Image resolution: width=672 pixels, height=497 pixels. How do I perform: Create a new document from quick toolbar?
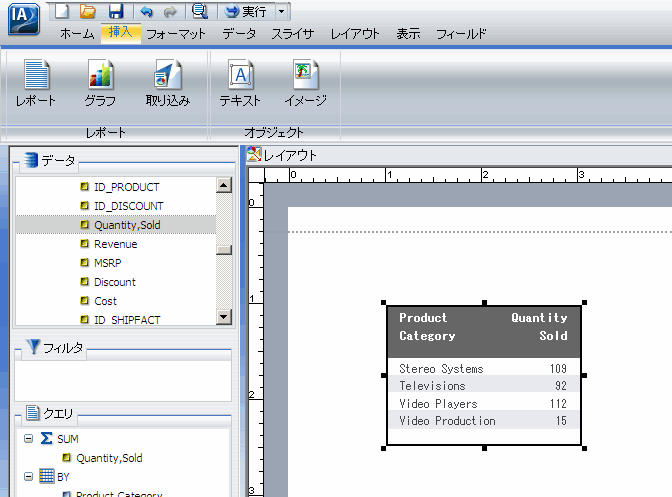coord(62,11)
